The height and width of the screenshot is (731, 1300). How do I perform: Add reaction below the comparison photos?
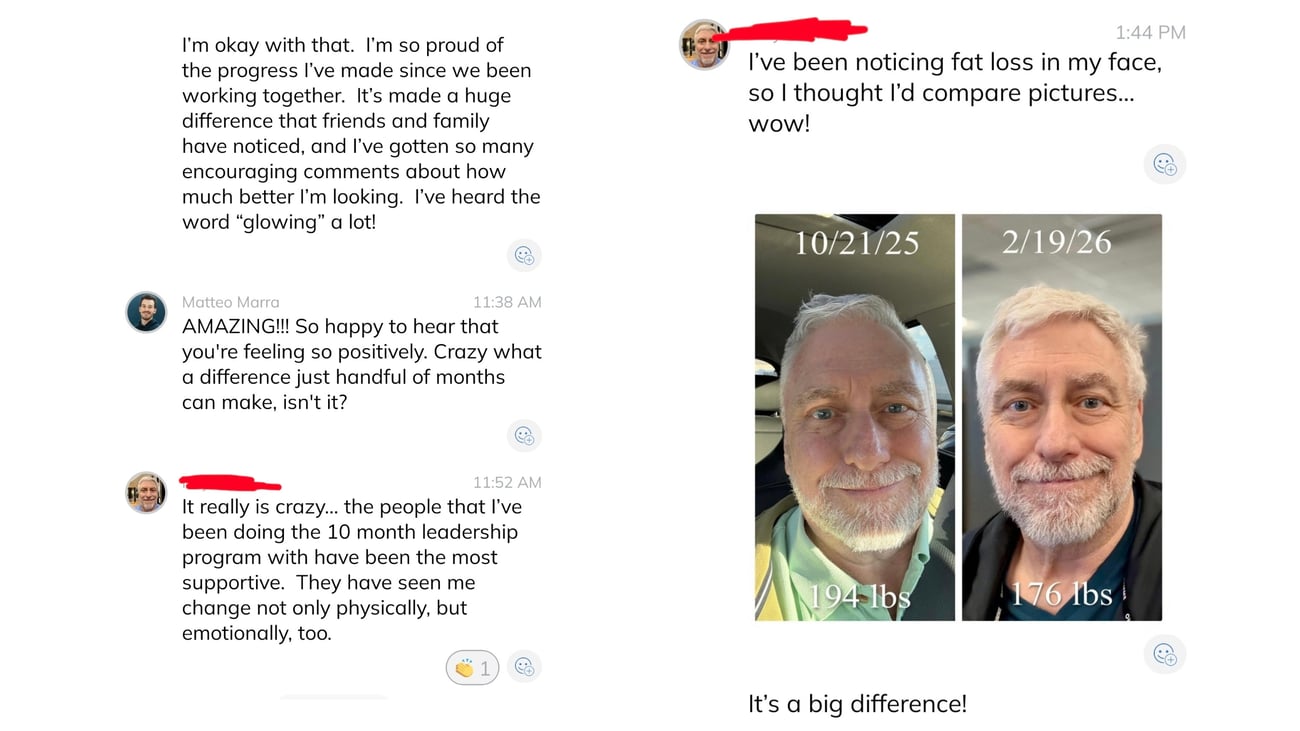point(1164,654)
